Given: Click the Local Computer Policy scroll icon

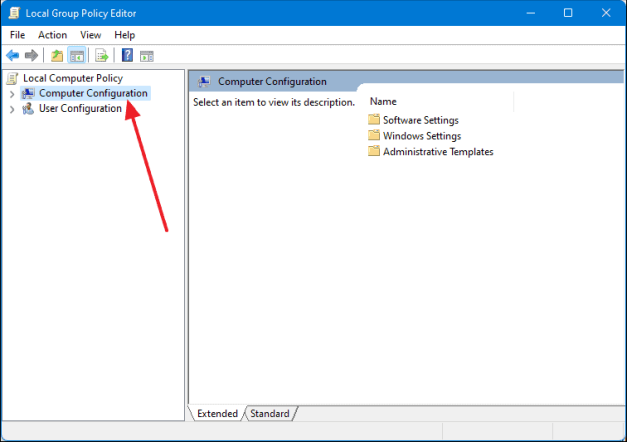Looking at the screenshot, I should 13,78.
